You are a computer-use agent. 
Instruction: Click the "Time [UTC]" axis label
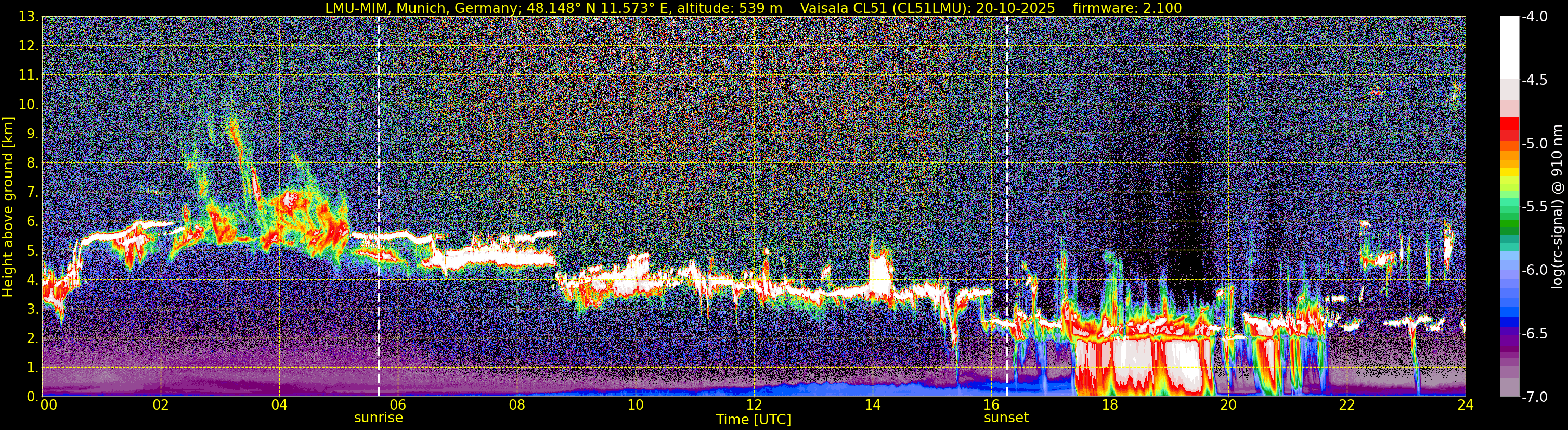pyautogui.click(x=754, y=420)
